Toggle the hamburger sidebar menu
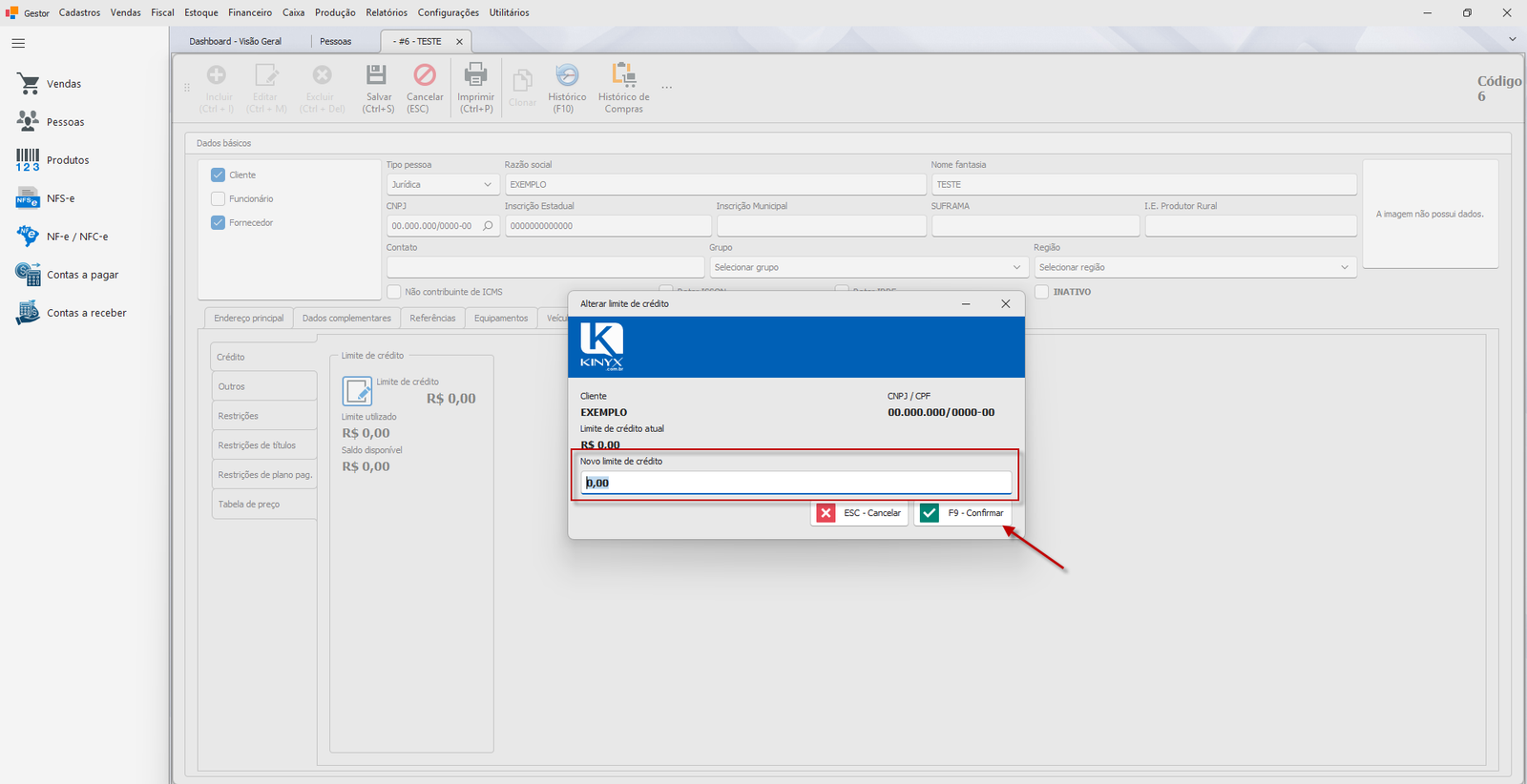The image size is (1527, 784). click(18, 43)
